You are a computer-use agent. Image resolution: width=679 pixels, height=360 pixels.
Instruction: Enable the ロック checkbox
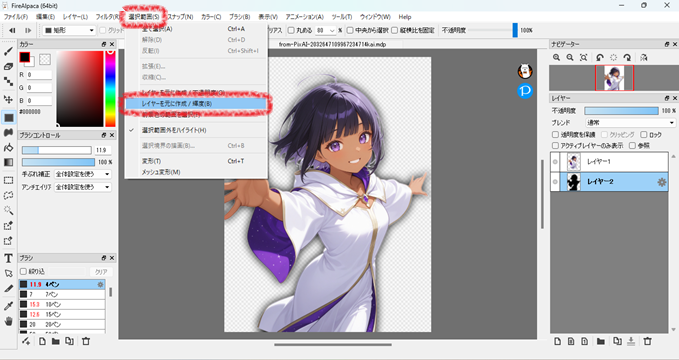644,135
